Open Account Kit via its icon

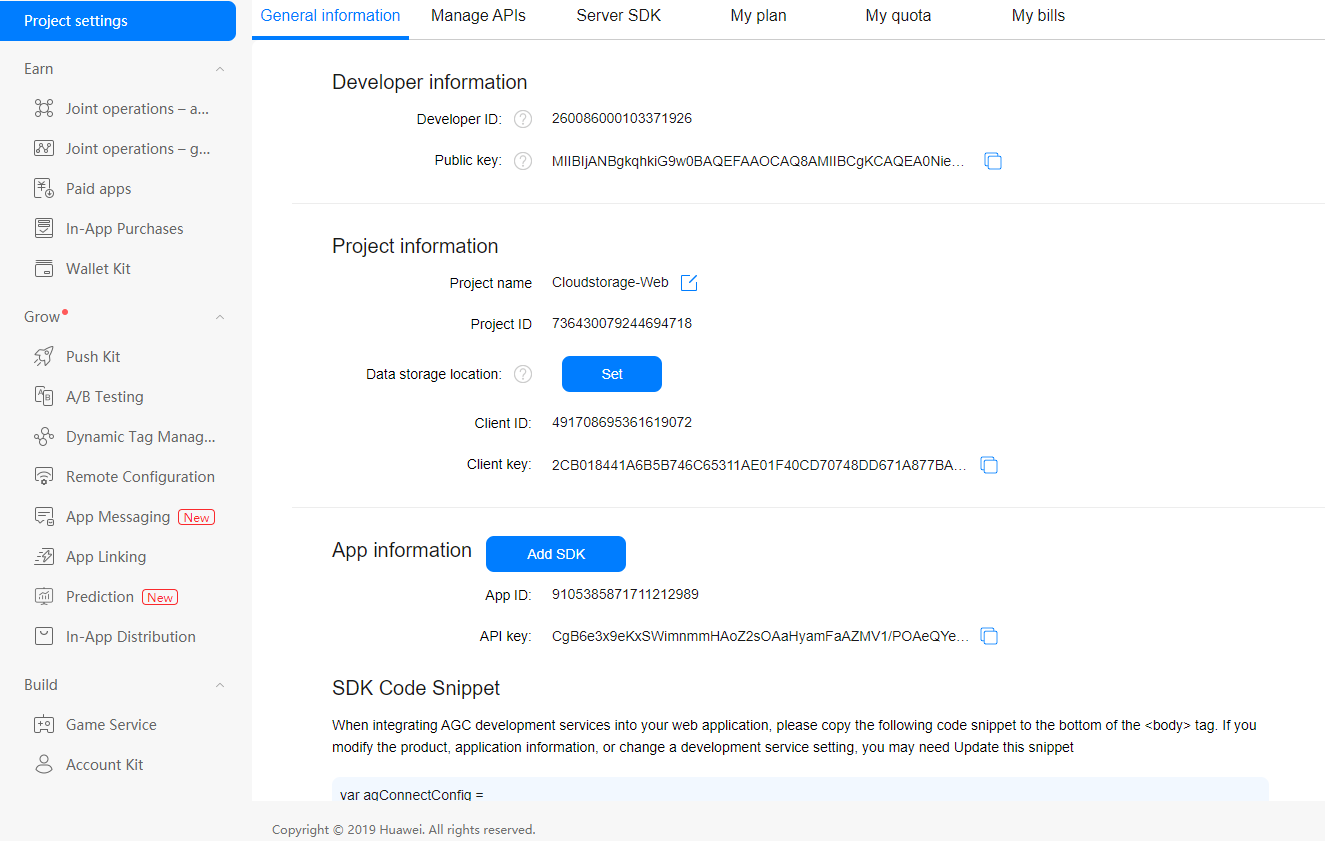click(x=44, y=764)
